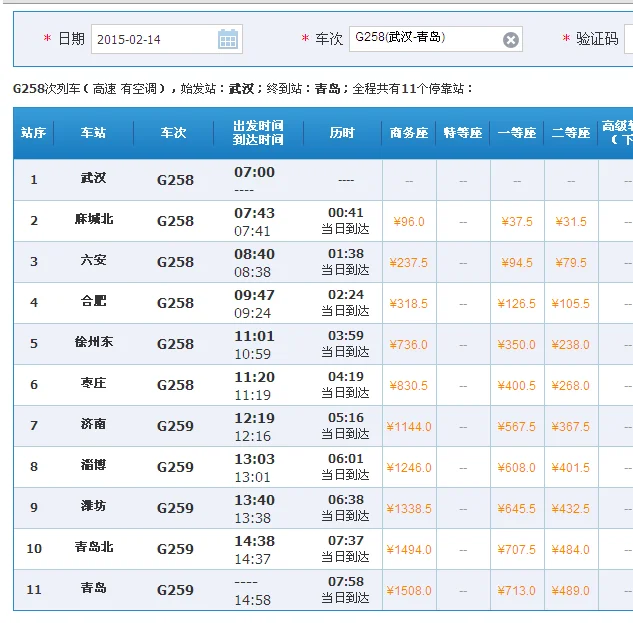Screen dimensions: 633x623
Task: Click departure time 07:00 for 武汉
Action: coord(254,172)
